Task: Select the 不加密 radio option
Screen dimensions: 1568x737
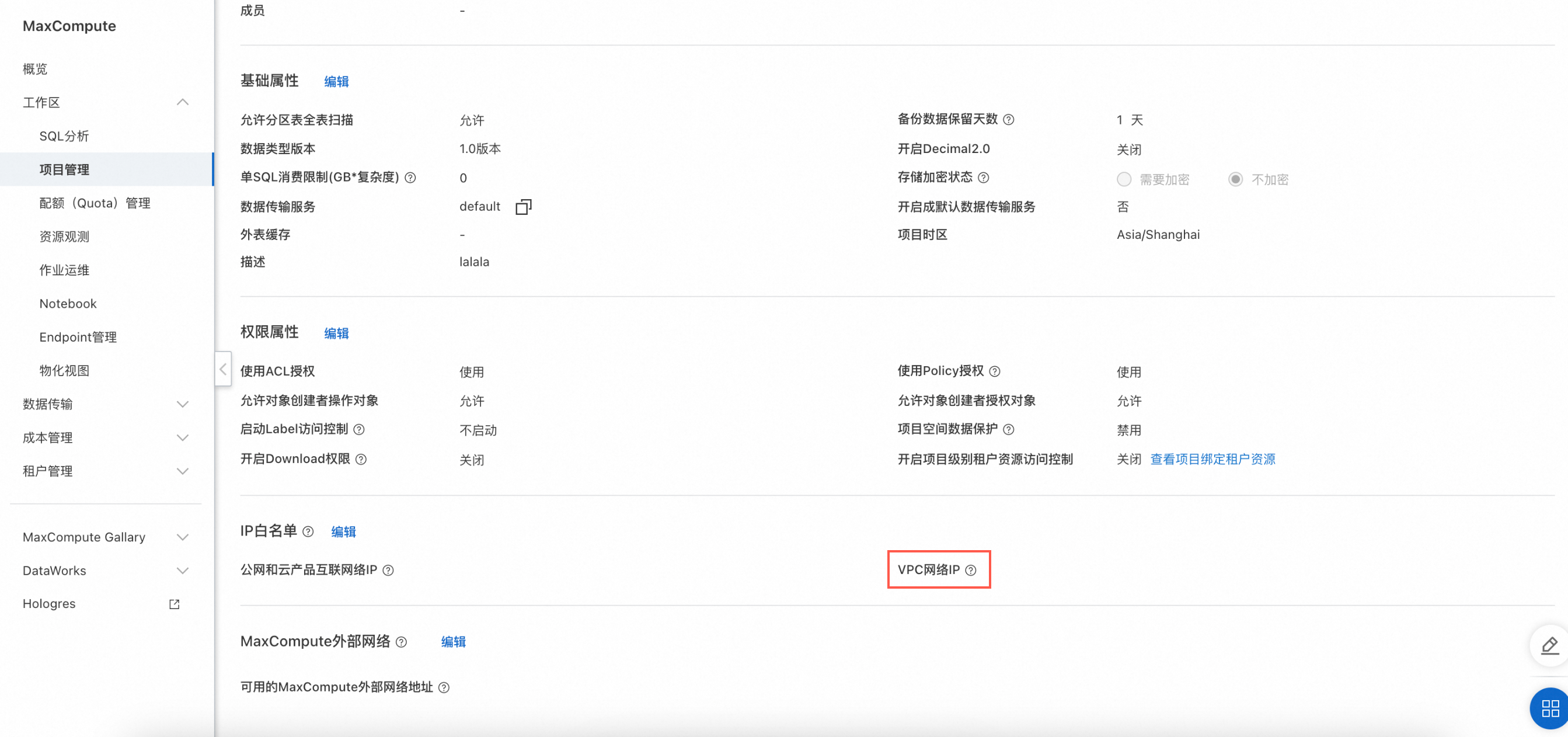Action: point(1235,180)
